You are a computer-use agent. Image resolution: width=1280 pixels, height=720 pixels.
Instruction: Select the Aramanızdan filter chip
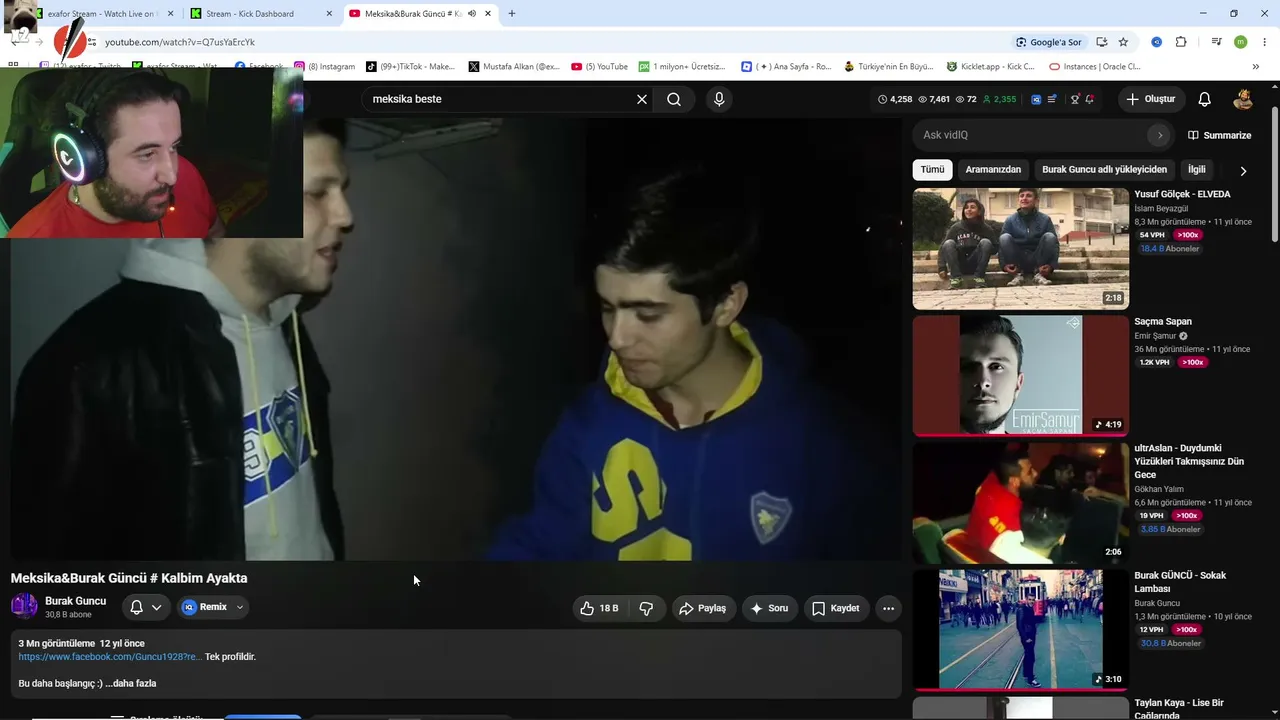pyautogui.click(x=993, y=170)
